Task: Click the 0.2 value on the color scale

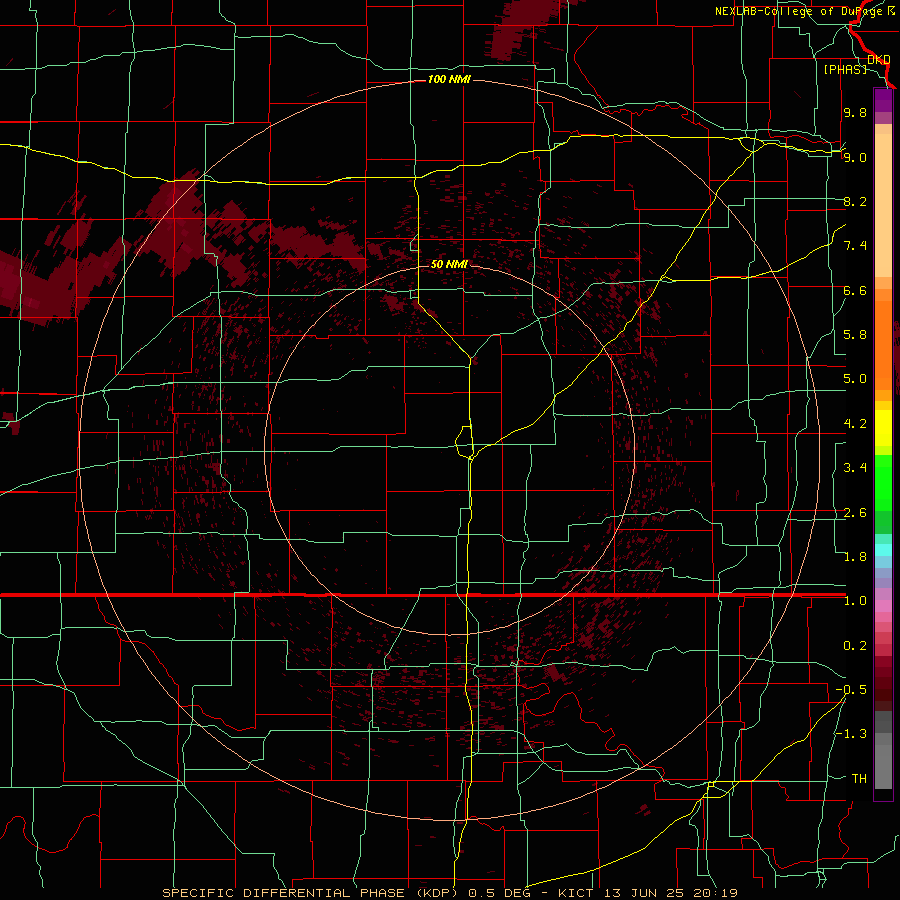Action: (x=855, y=646)
